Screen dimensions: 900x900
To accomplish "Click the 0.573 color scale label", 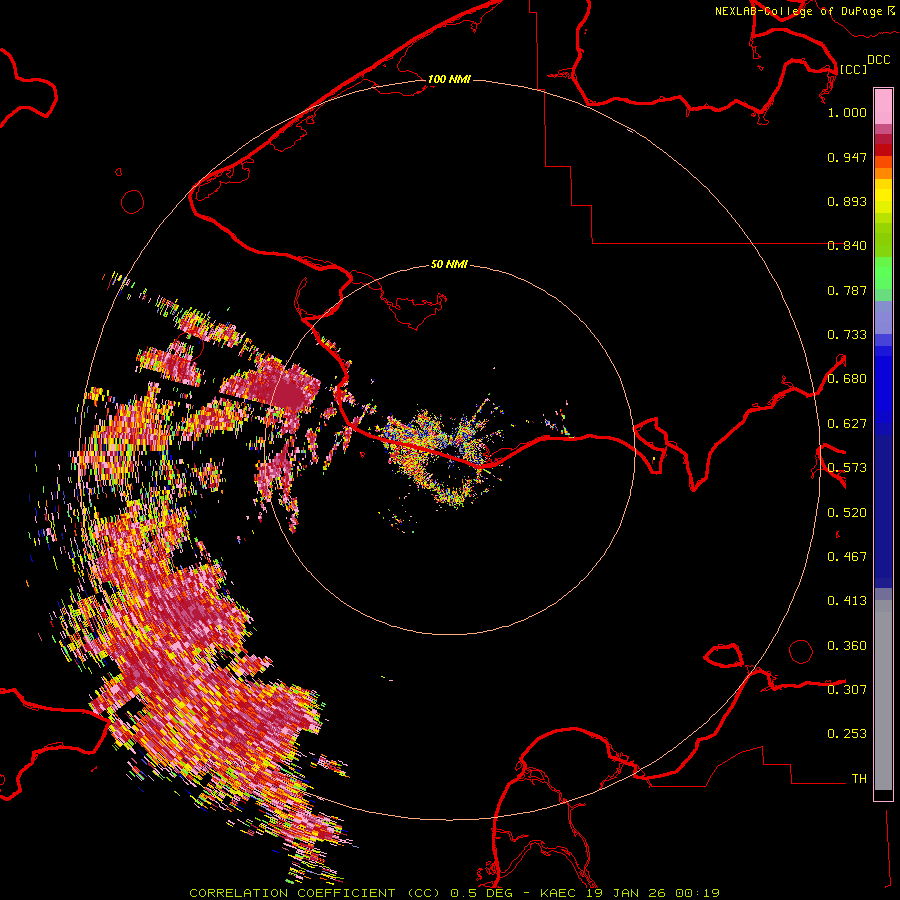I will tap(847, 468).
